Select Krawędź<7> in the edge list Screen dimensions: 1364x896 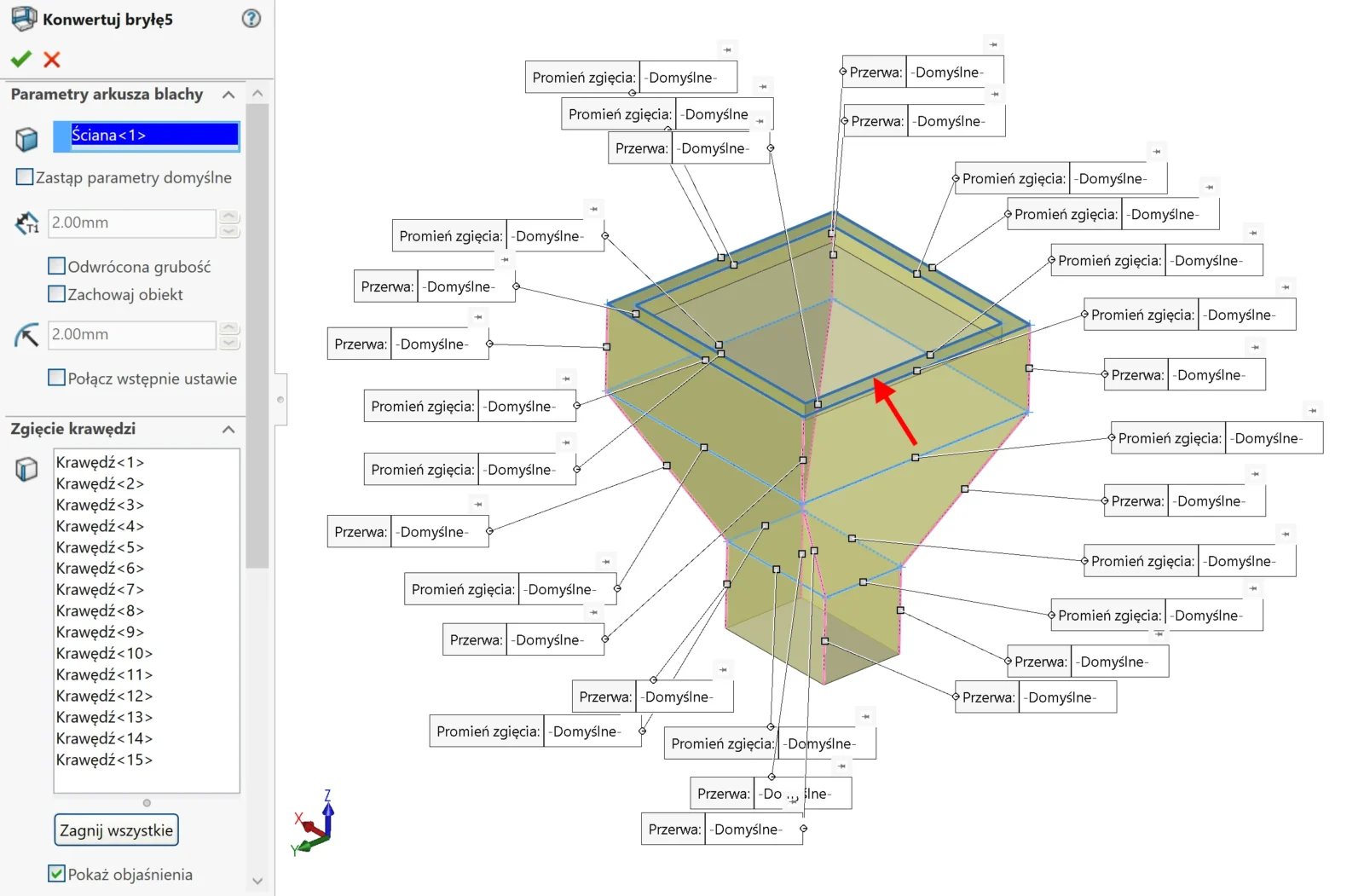[100, 589]
